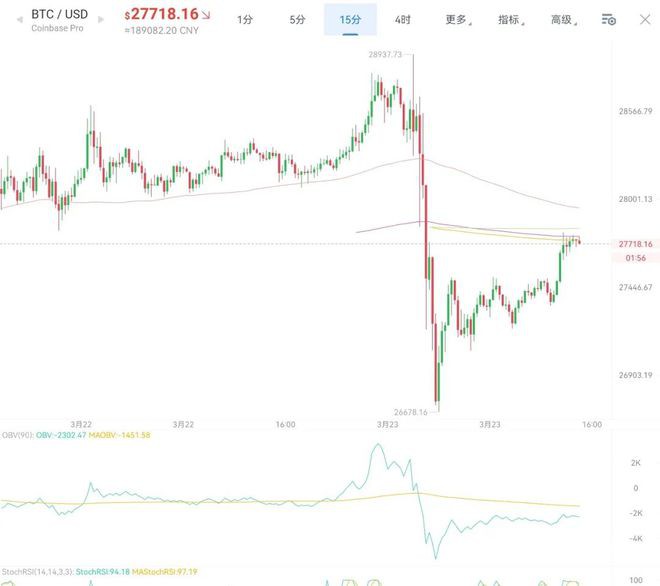Click the MAOBV value in the legend
This screenshot has height=586, width=660.
[x=120, y=435]
